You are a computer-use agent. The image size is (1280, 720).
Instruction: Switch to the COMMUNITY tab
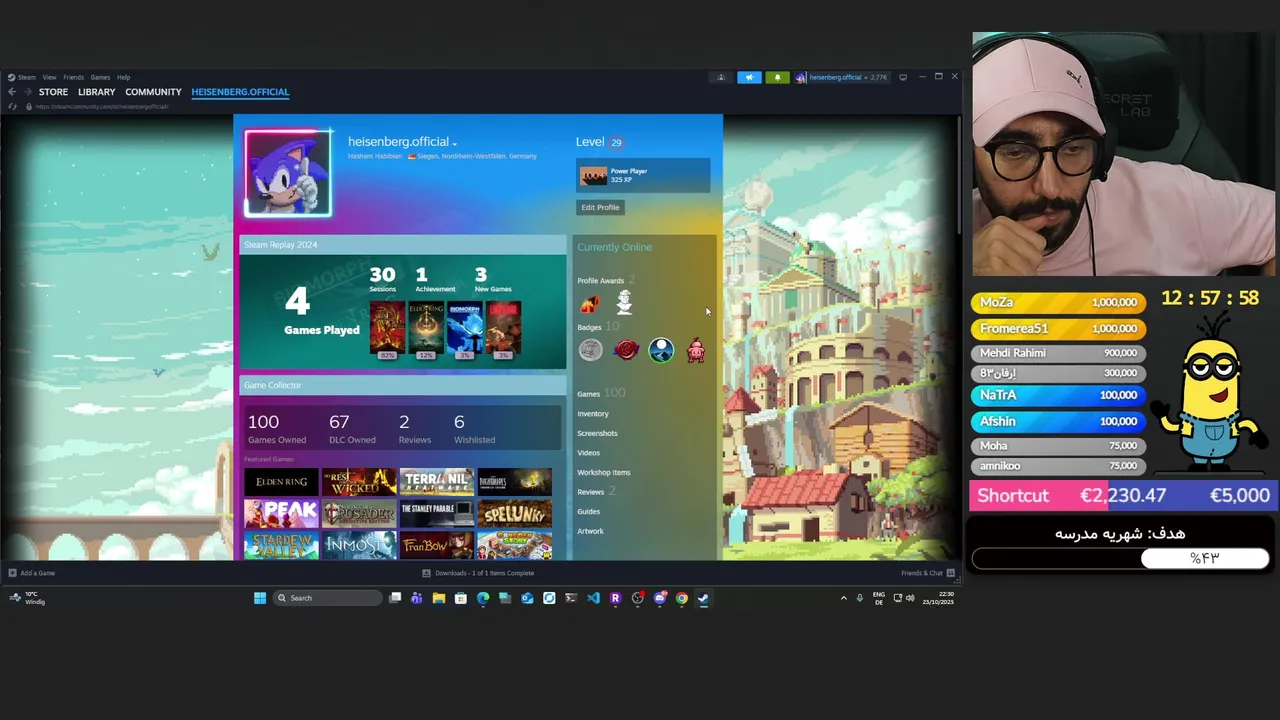tap(153, 92)
